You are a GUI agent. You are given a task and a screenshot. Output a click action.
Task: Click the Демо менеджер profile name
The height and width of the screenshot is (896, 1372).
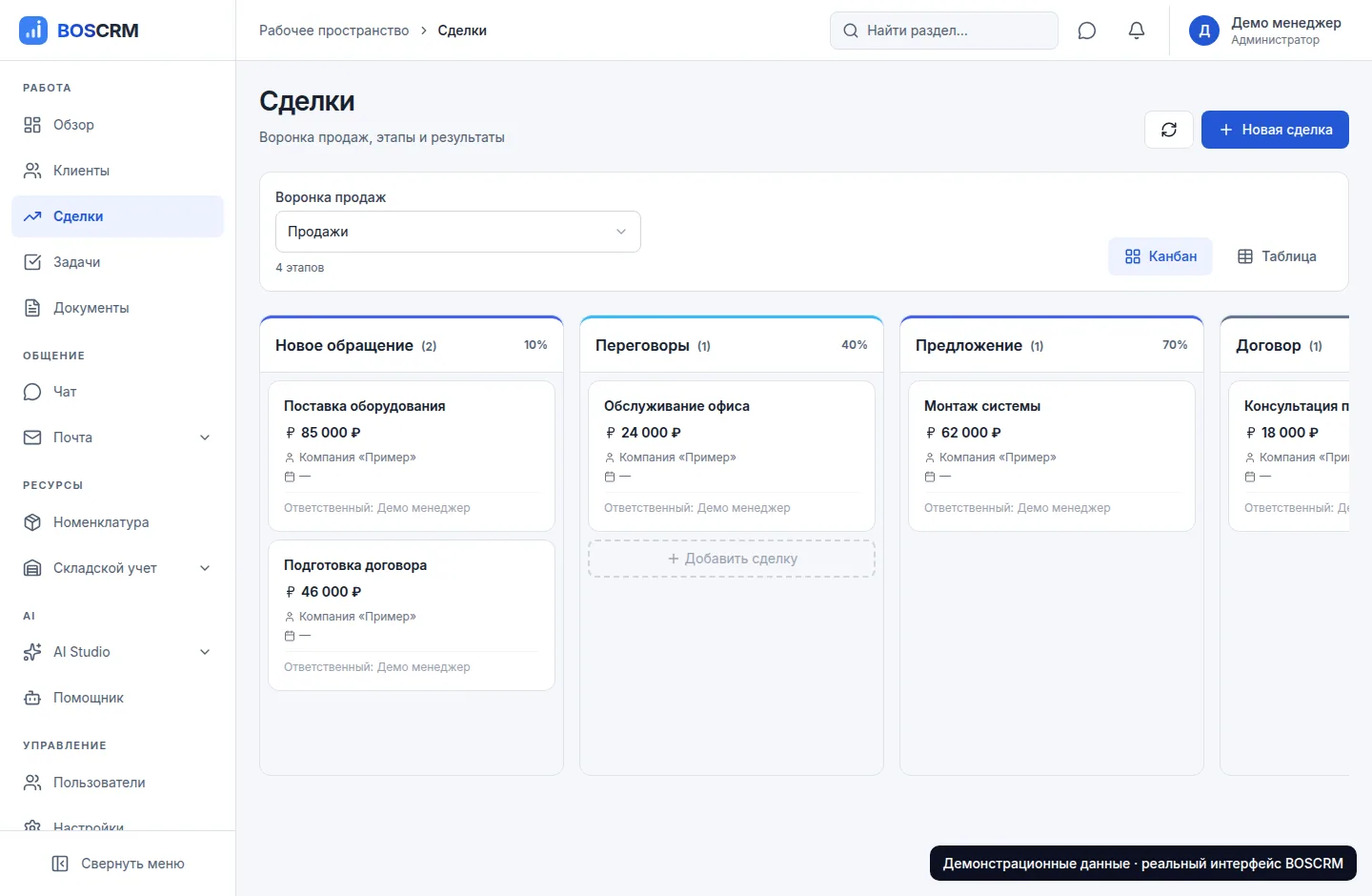click(x=1286, y=23)
